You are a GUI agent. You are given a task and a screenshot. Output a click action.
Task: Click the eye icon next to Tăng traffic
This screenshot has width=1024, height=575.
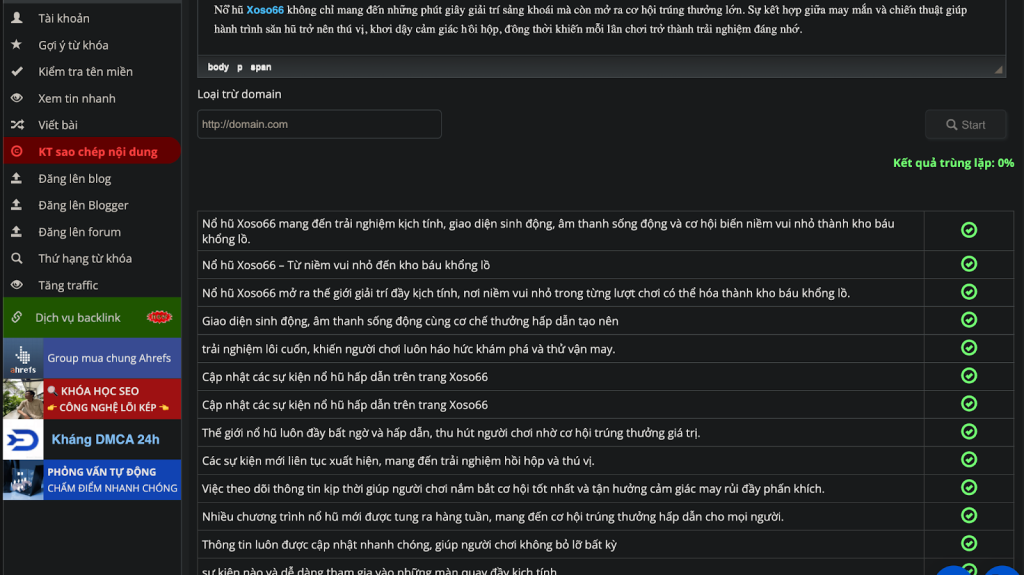tap(16, 285)
